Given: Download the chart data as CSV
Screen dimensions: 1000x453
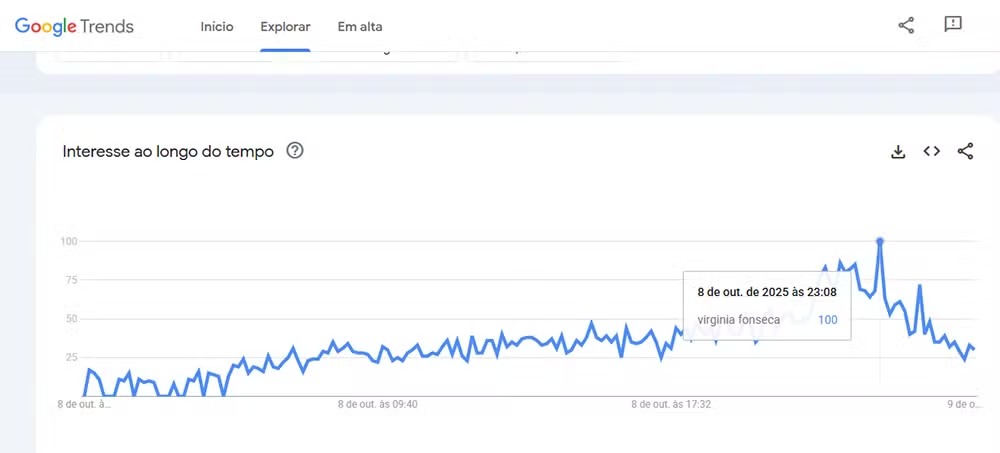Looking at the screenshot, I should tap(898, 152).
